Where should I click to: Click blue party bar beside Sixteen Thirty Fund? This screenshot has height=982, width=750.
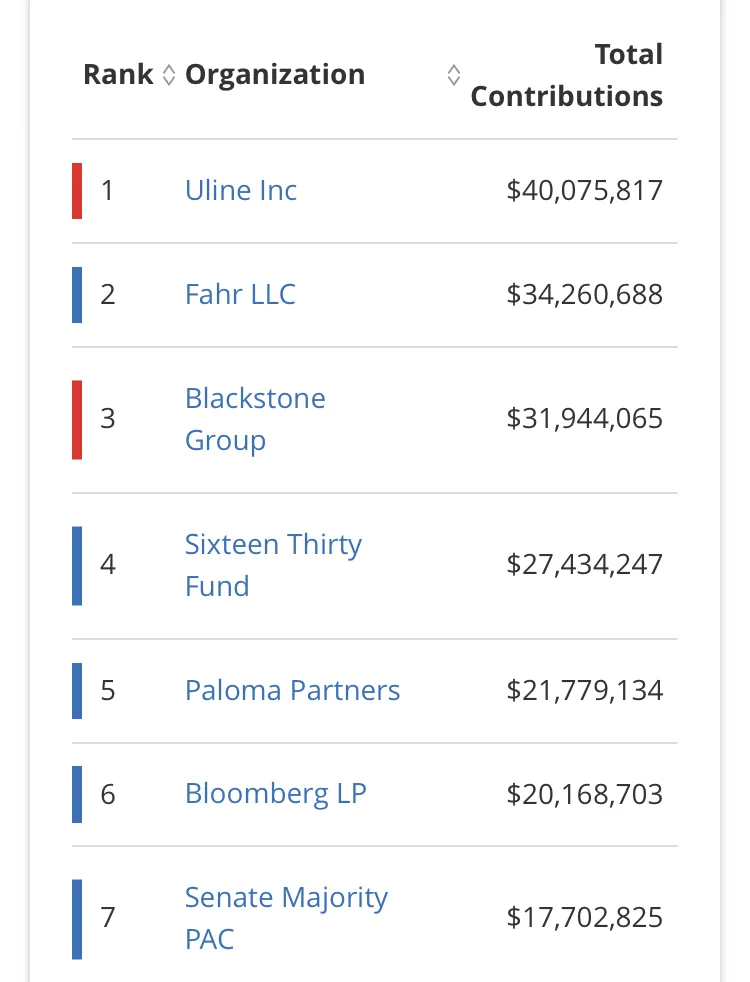coord(77,566)
